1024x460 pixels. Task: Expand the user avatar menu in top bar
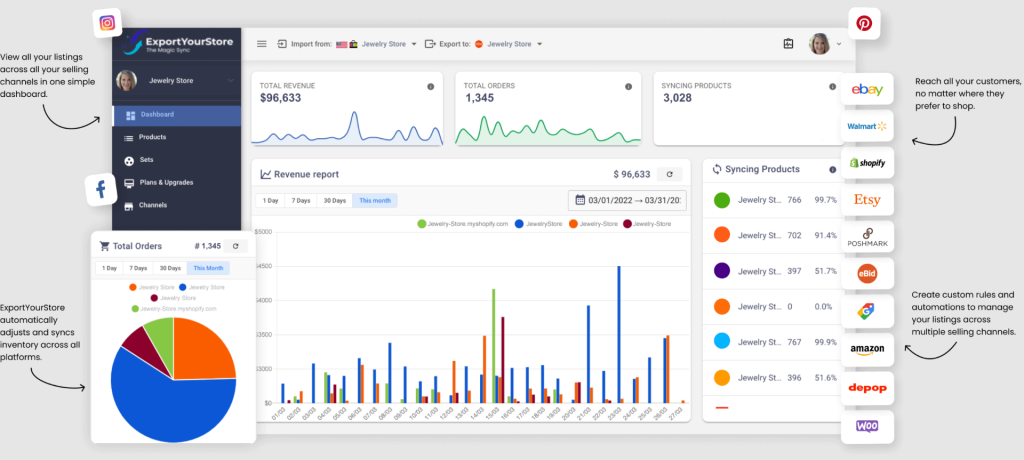click(839, 44)
